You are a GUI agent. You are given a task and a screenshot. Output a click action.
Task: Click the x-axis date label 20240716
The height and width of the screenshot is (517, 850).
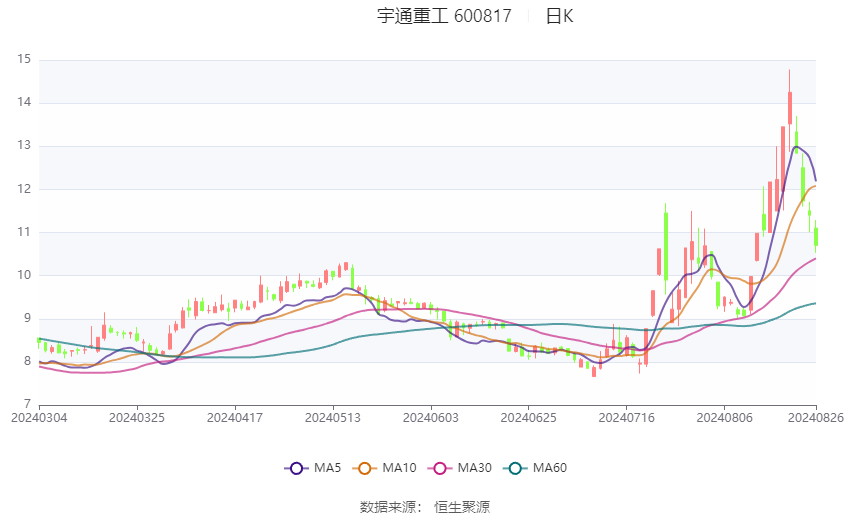click(x=627, y=418)
